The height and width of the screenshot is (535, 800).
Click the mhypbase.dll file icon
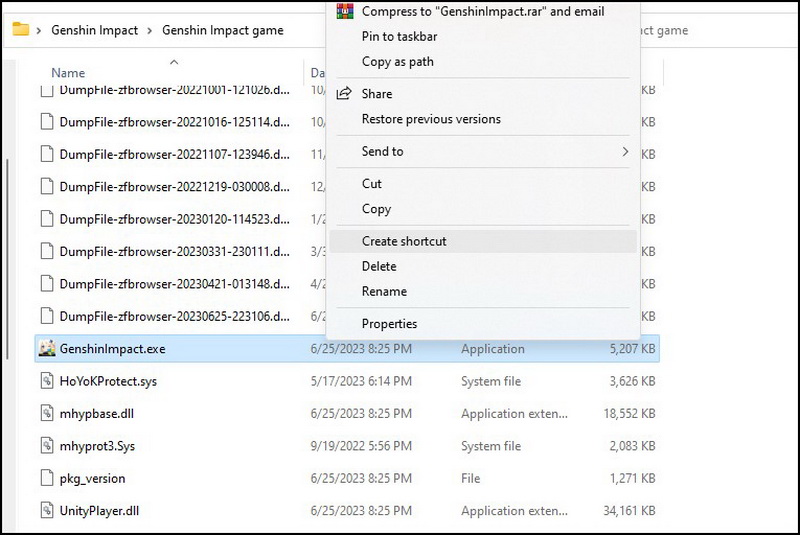pos(47,413)
